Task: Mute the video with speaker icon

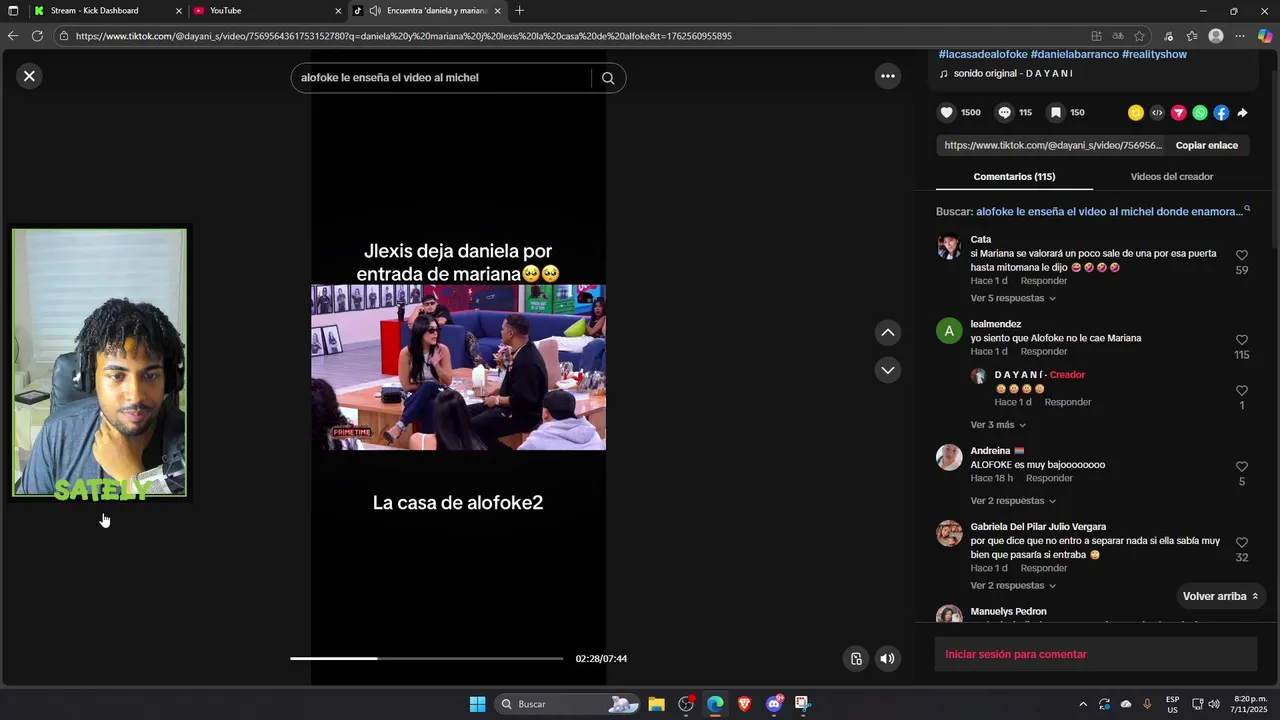Action: click(887, 658)
